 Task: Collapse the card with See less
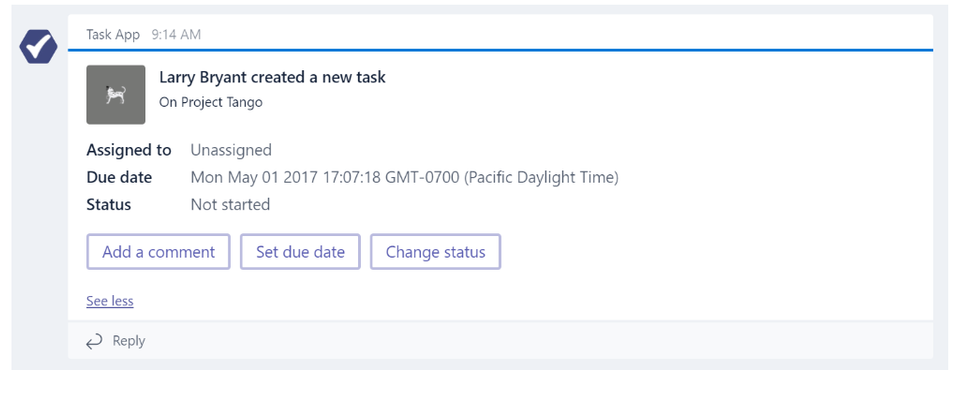pos(109,301)
